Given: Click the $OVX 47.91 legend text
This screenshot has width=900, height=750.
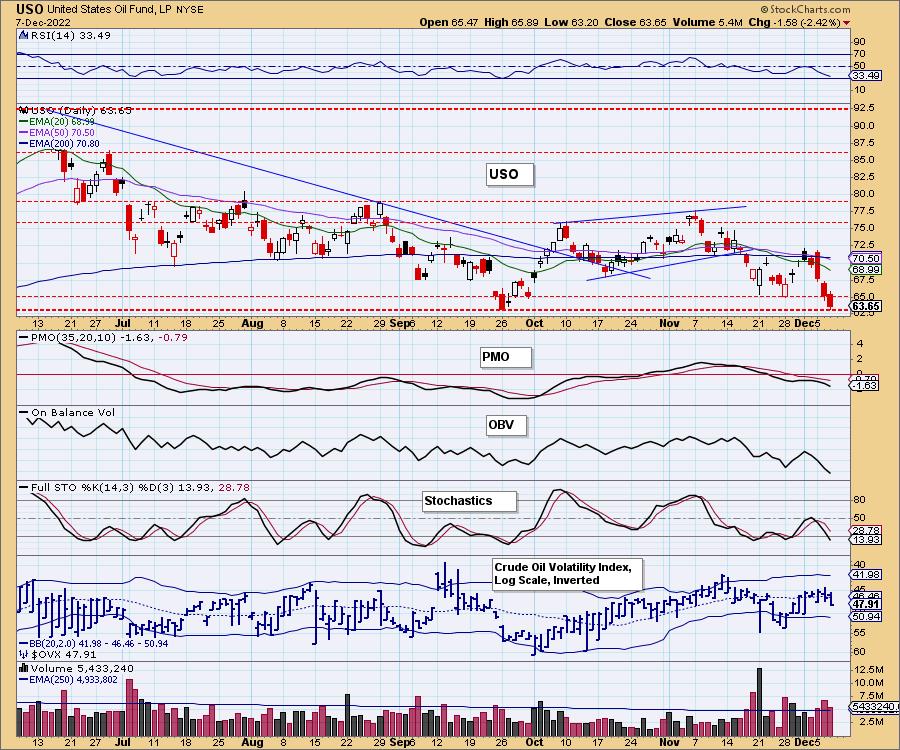Looking at the screenshot, I should pyautogui.click(x=58, y=654).
